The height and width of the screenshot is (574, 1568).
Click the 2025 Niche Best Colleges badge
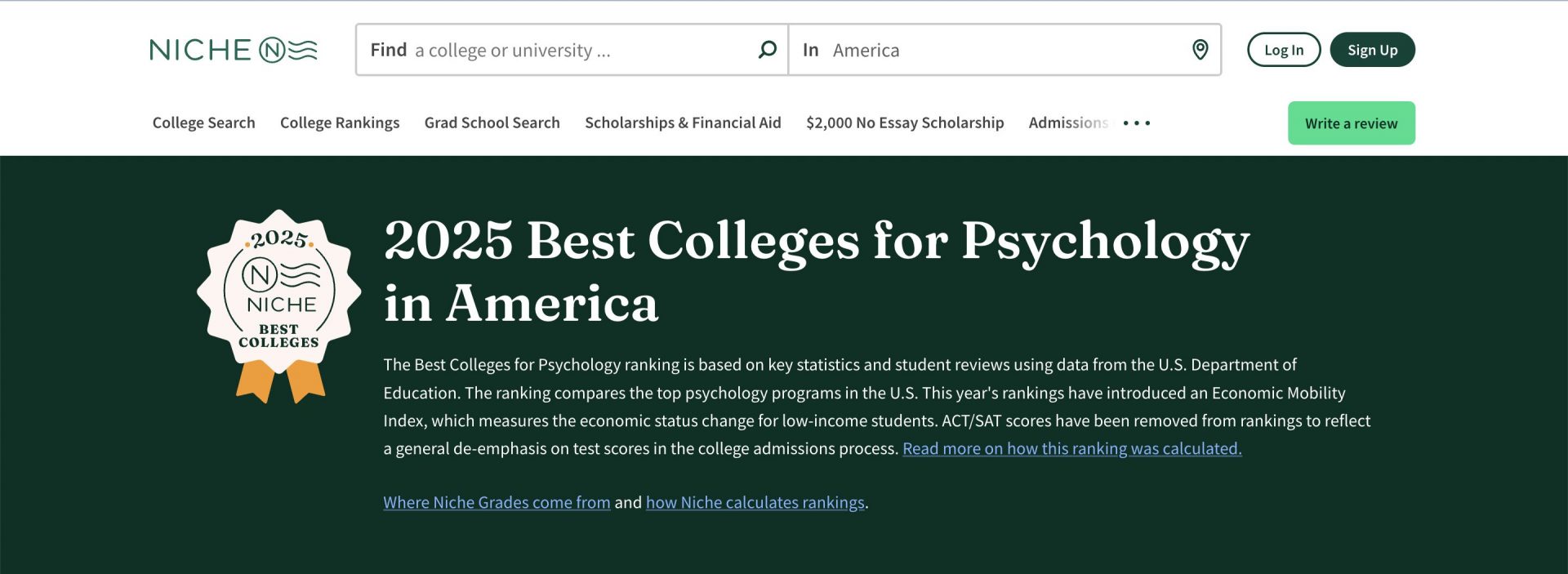(279, 306)
